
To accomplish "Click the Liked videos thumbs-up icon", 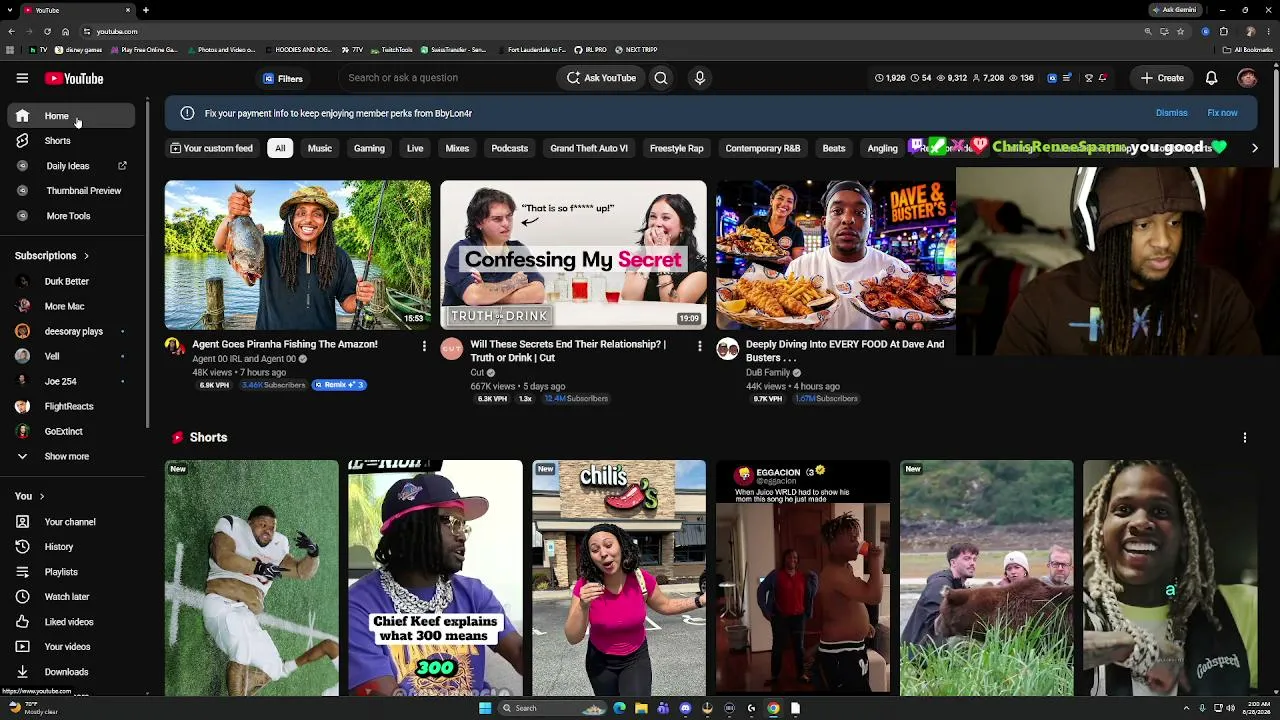I will [22, 622].
